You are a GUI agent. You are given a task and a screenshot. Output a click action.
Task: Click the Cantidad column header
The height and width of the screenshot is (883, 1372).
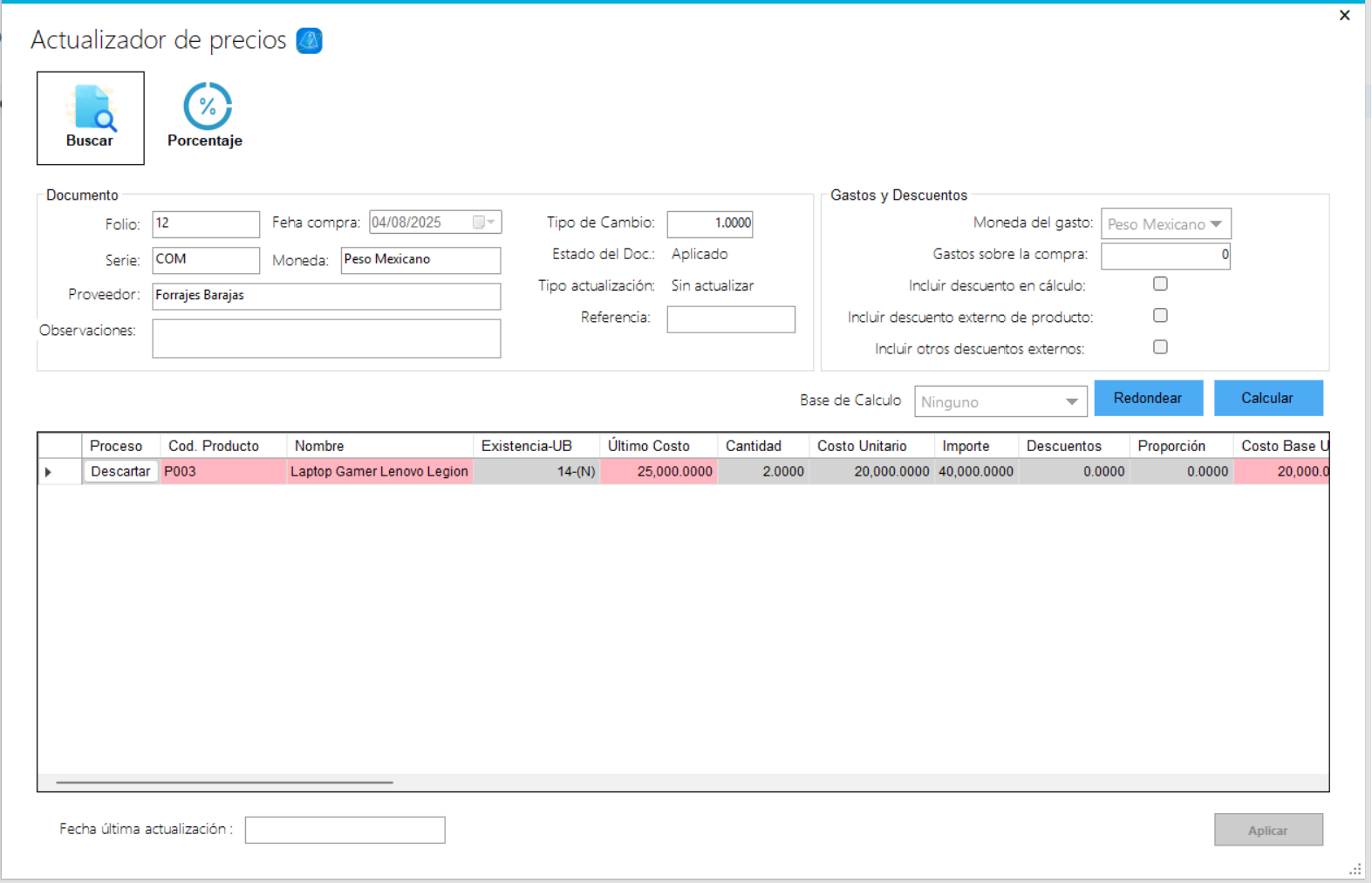click(763, 446)
